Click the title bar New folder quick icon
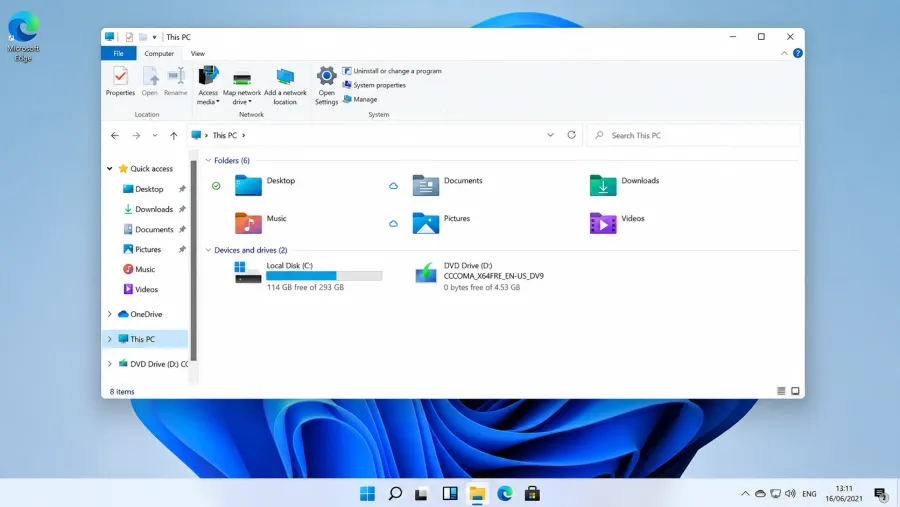900x507 pixels. [143, 37]
